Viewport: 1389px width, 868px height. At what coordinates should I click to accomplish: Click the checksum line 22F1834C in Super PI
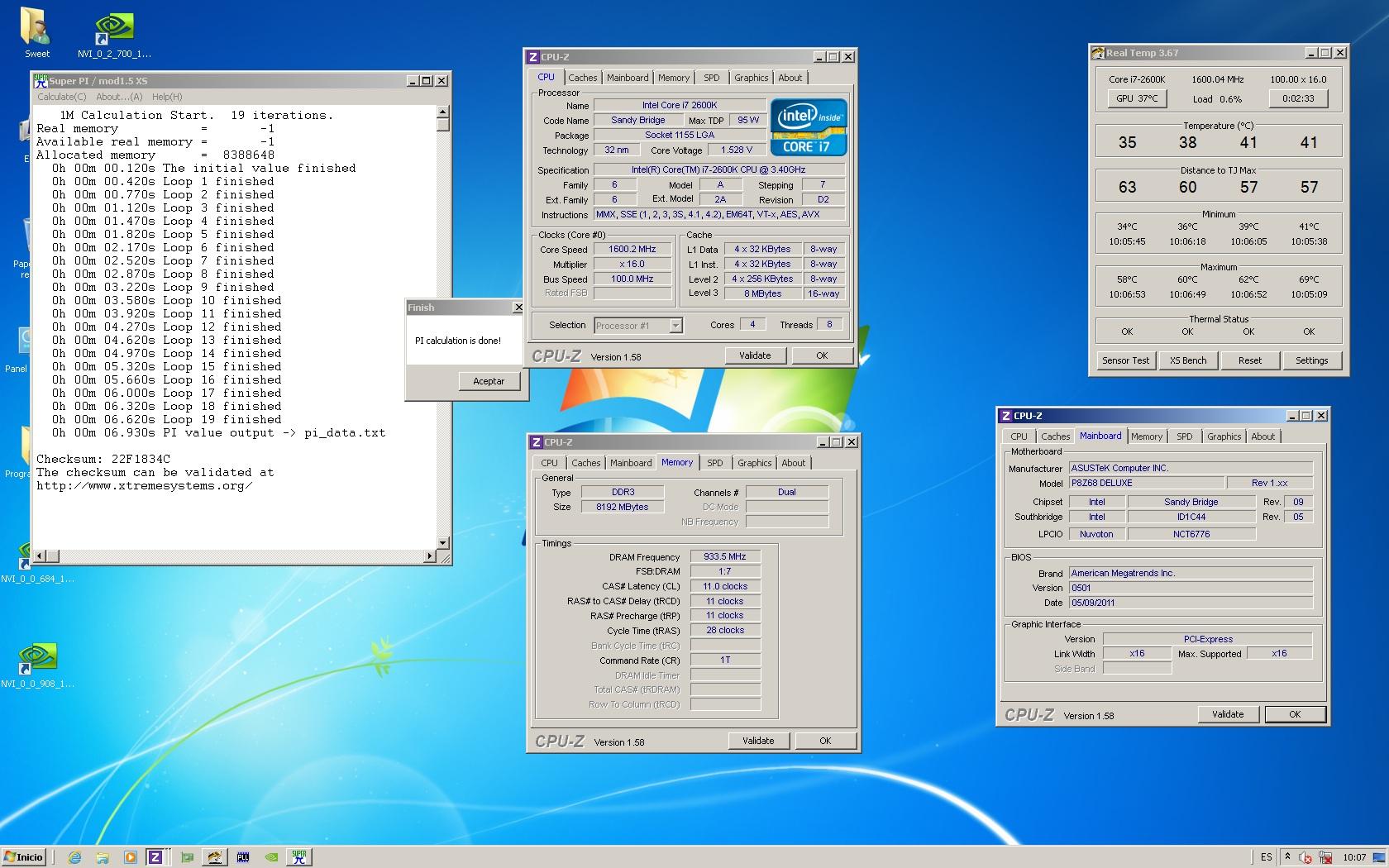(103, 459)
